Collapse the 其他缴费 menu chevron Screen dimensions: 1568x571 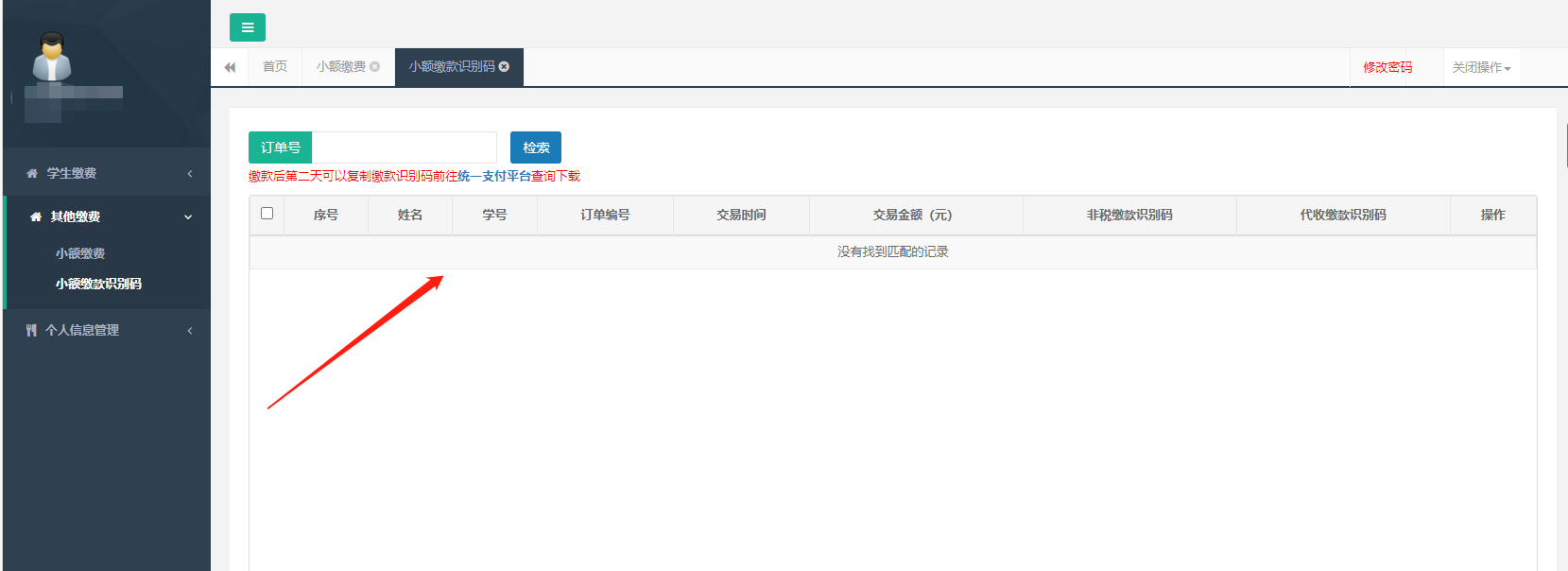pyautogui.click(x=188, y=217)
